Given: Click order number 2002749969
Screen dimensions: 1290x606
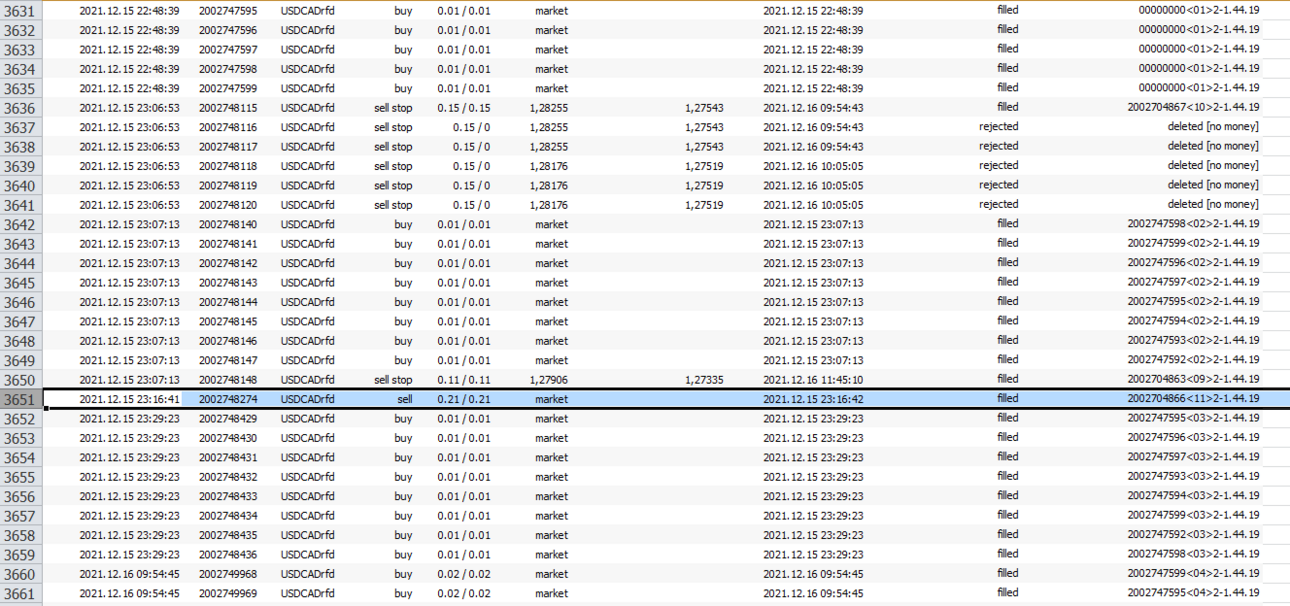Looking at the screenshot, I should pos(228,593).
